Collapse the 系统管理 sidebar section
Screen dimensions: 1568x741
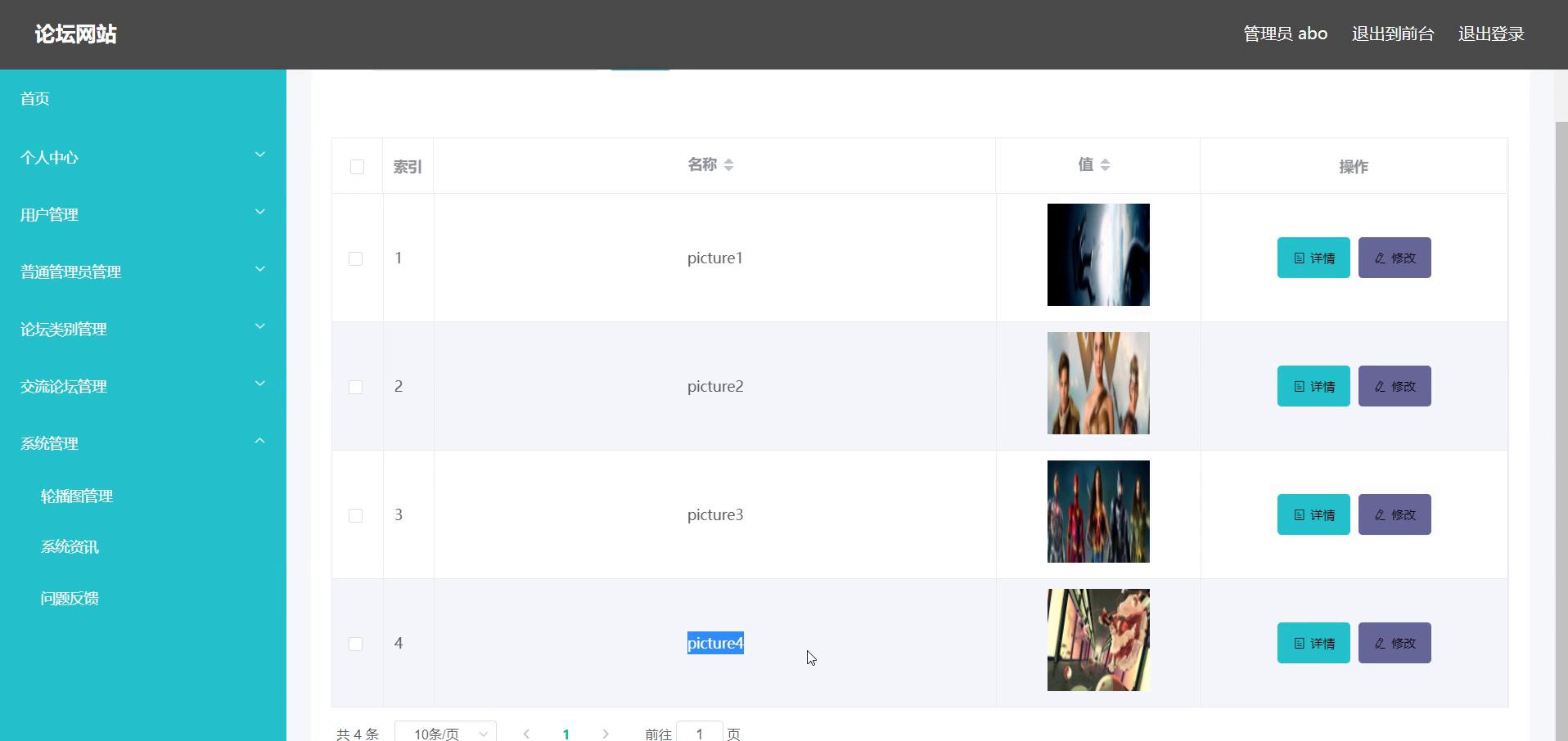tap(142, 443)
